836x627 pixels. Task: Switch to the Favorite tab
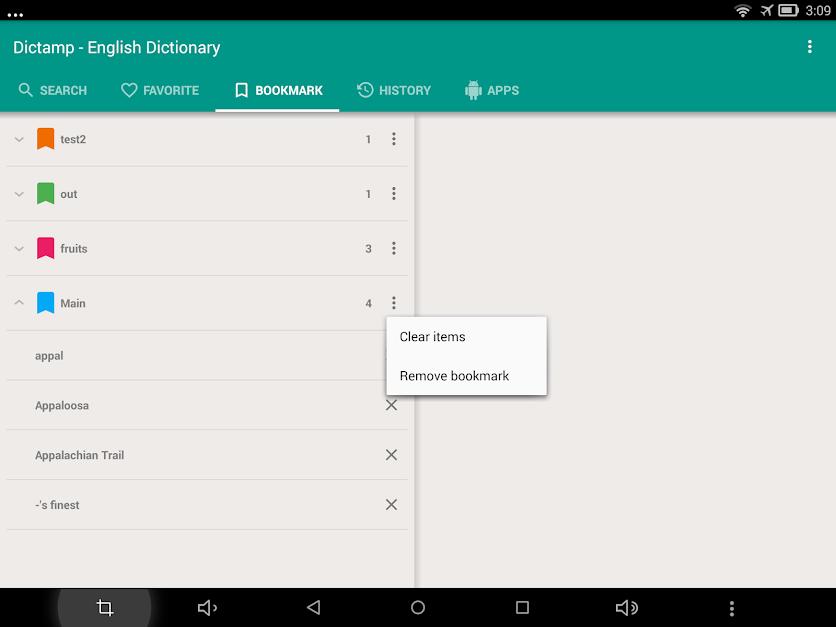click(160, 90)
